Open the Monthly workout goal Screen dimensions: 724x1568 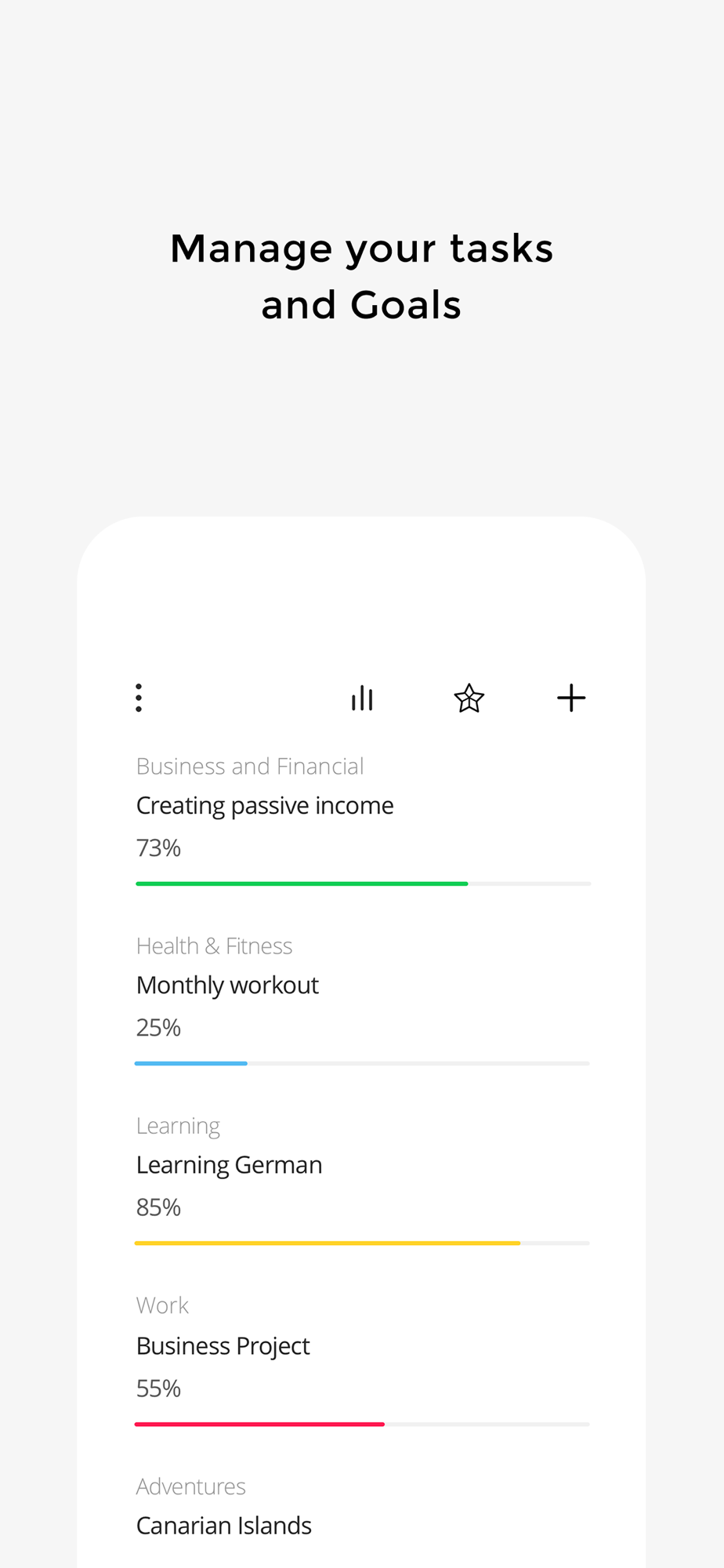click(x=227, y=985)
